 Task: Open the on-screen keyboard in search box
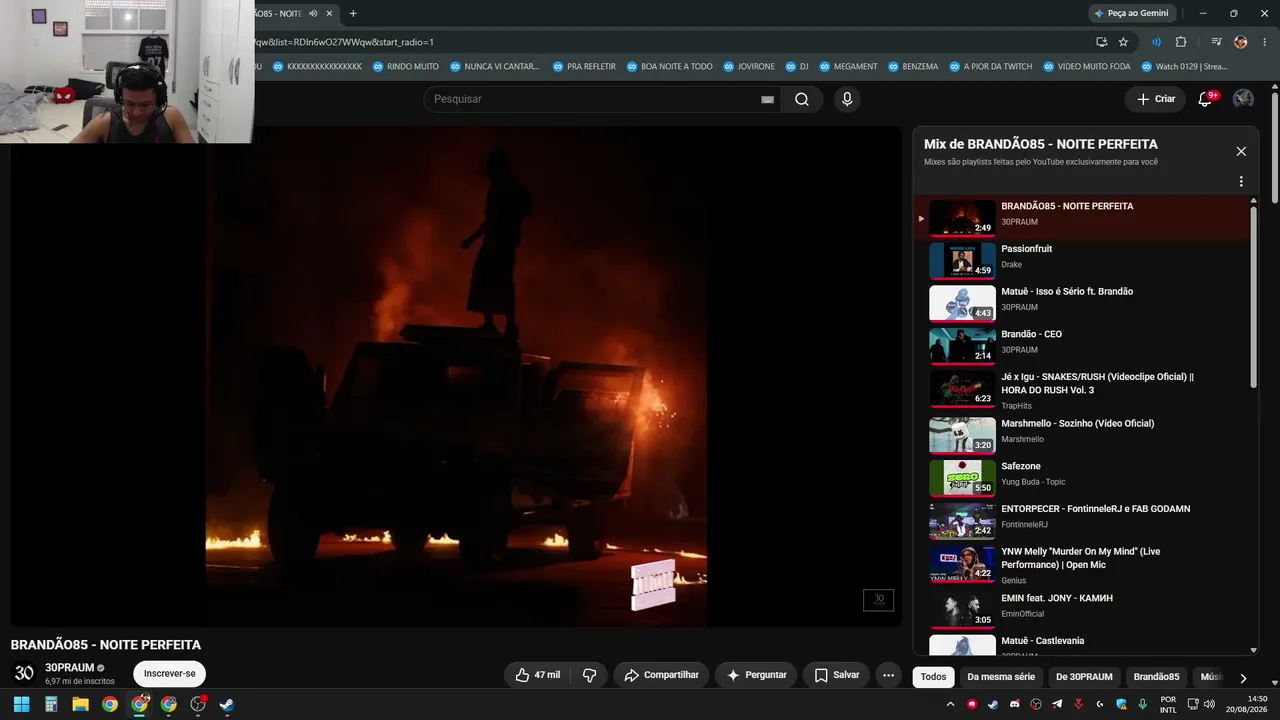tap(767, 99)
